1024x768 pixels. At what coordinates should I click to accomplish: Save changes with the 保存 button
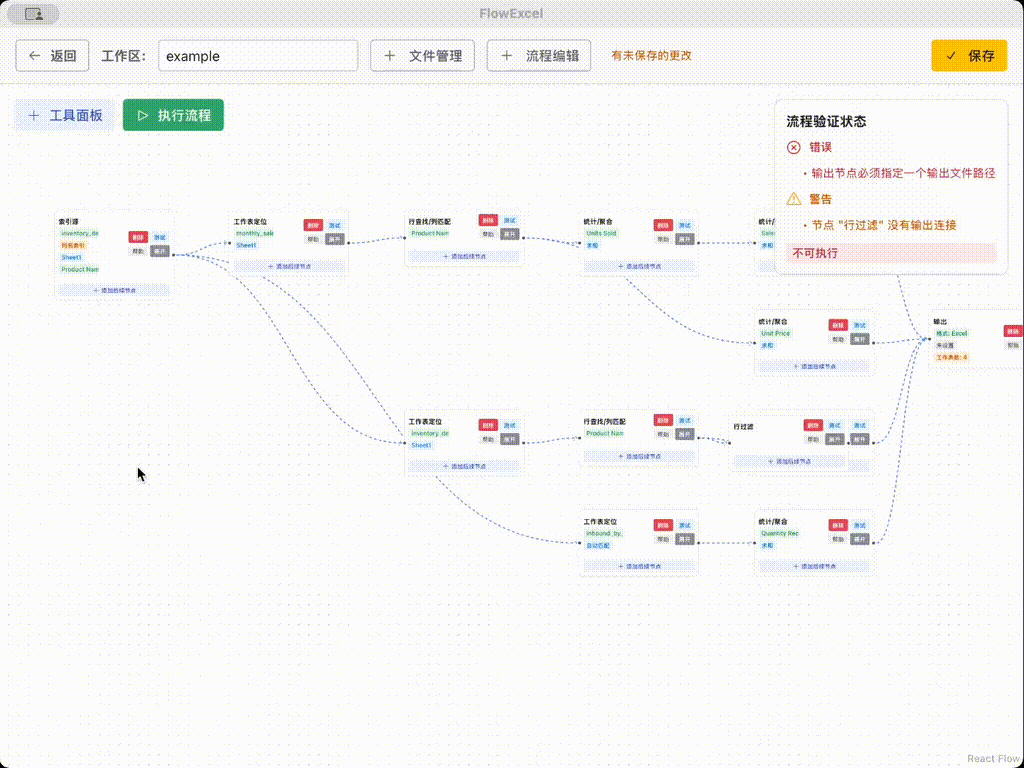(968, 56)
